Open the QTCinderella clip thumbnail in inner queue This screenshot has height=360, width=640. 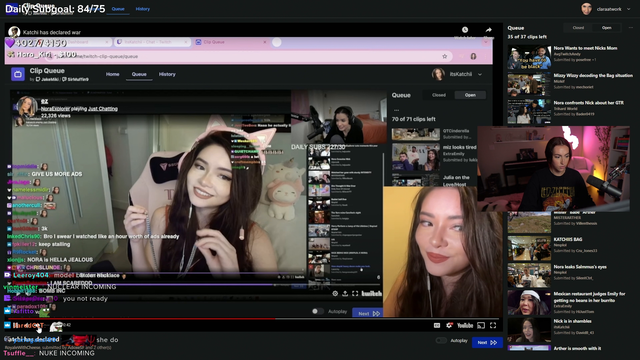pyautogui.click(x=416, y=134)
